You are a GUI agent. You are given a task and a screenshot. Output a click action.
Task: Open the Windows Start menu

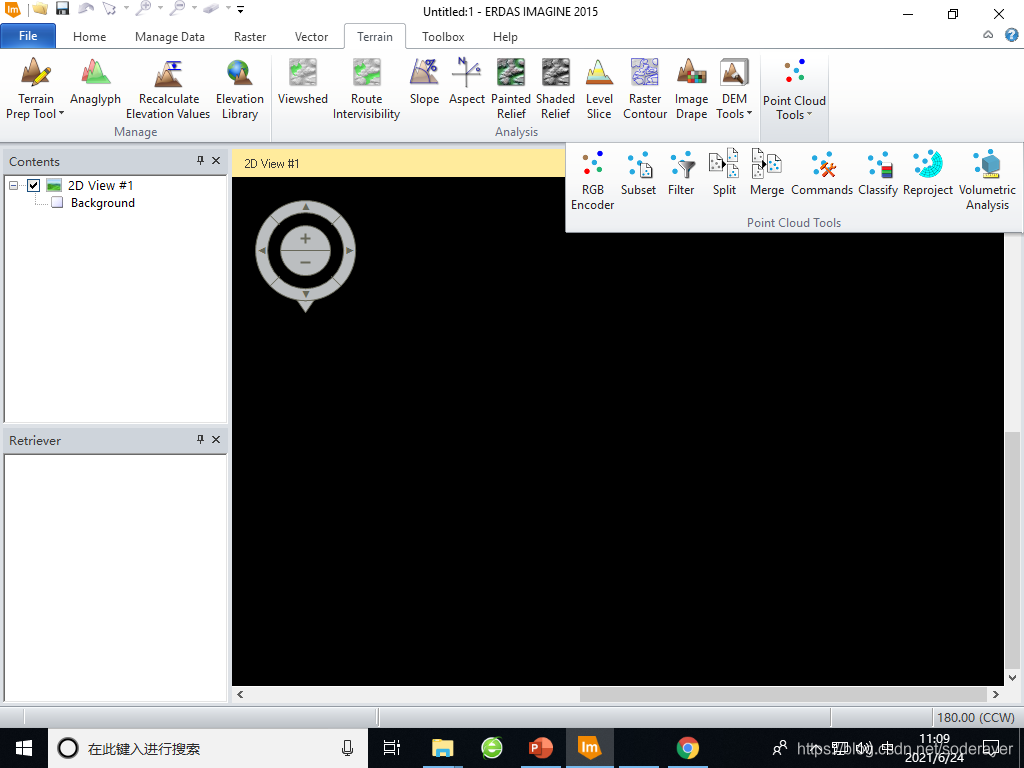pyautogui.click(x=24, y=748)
